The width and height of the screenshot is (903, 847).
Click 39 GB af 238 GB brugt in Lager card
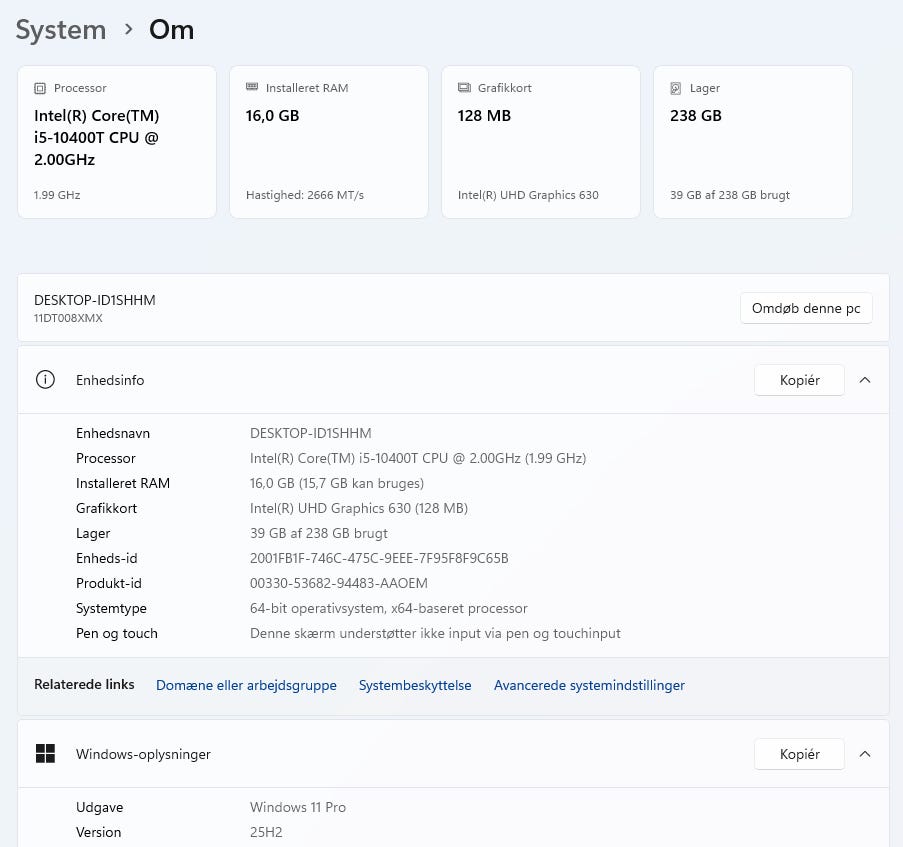point(730,195)
